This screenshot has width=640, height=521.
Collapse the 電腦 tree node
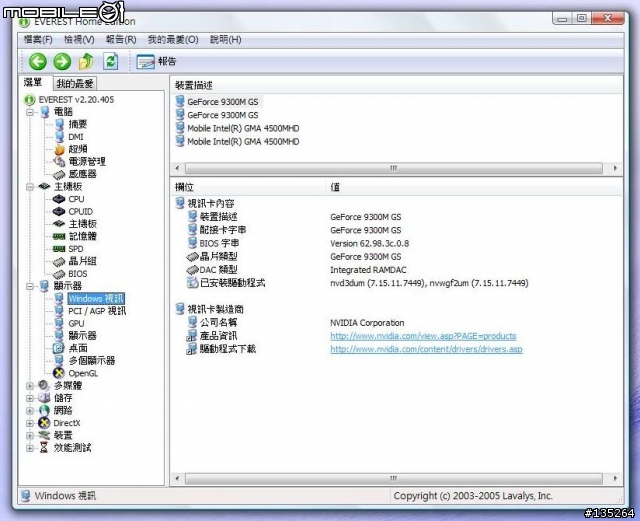pos(30,112)
